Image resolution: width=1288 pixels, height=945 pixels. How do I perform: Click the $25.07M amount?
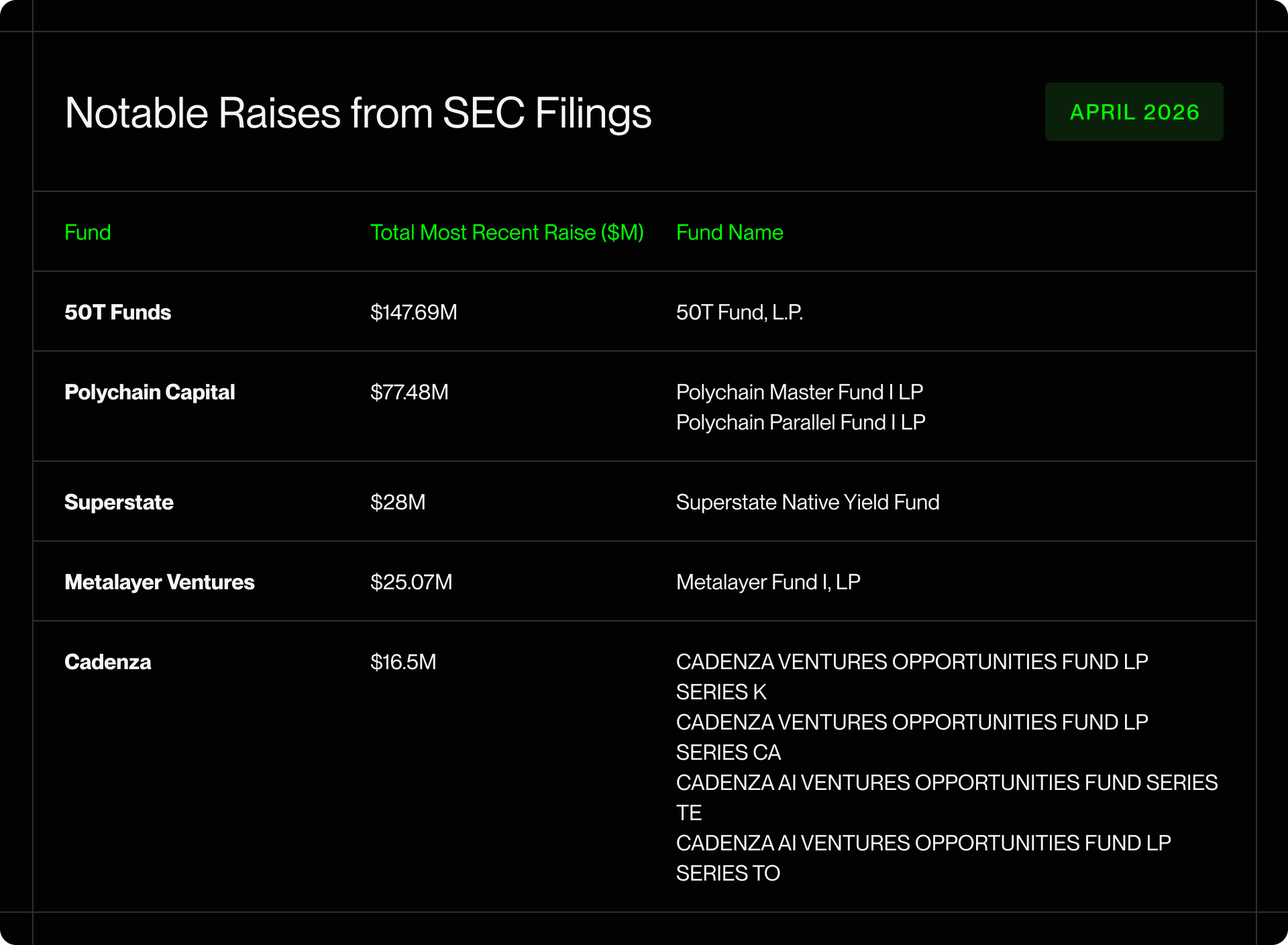[411, 582]
